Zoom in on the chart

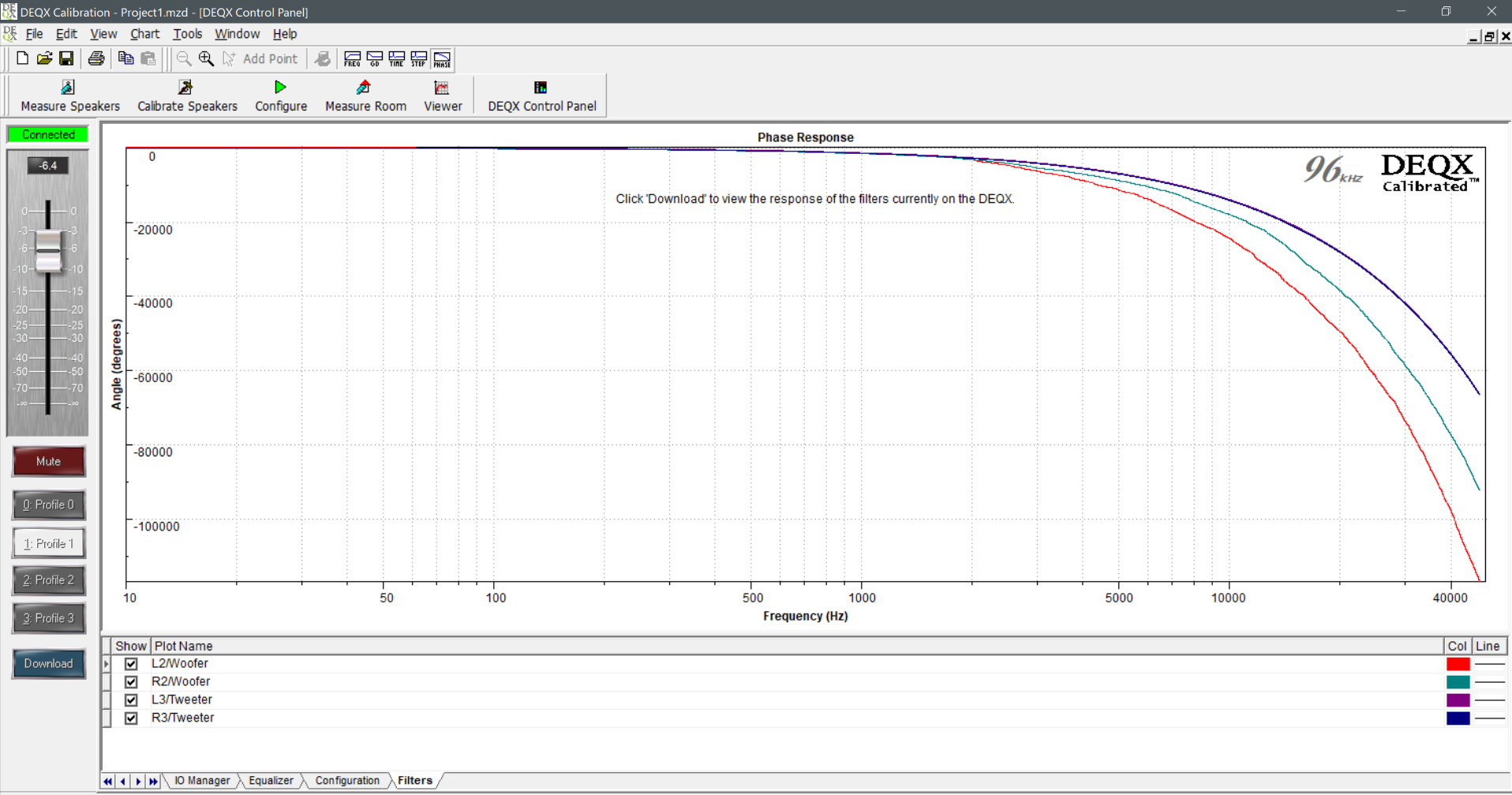[207, 58]
